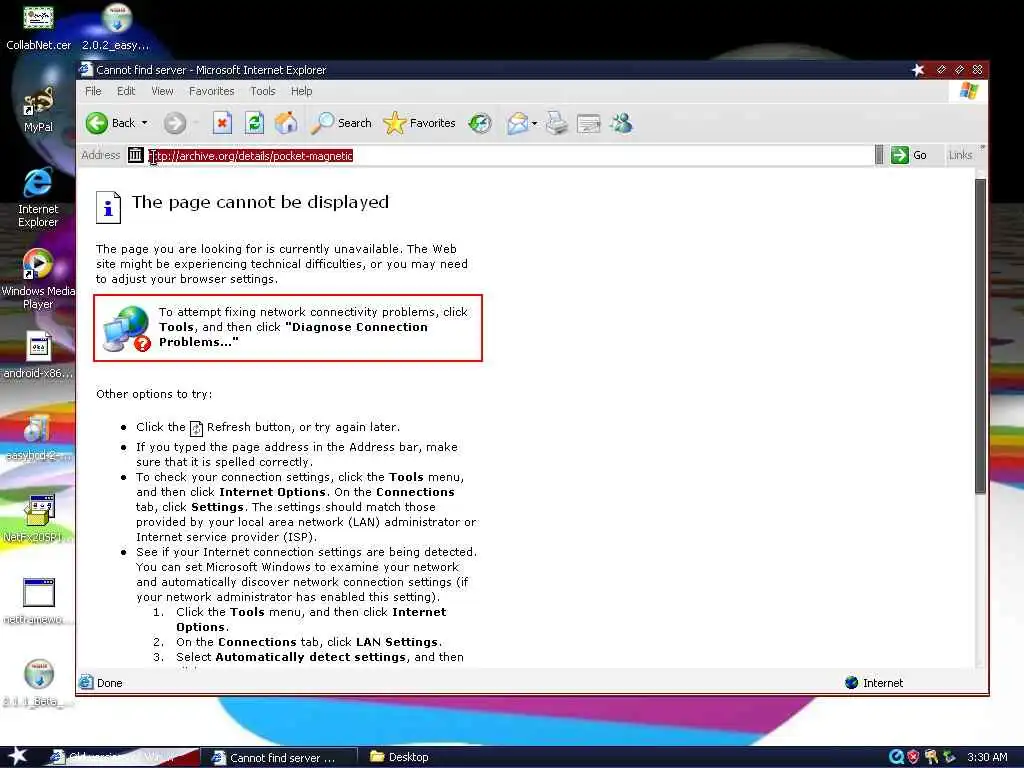1024x768 pixels.
Task: Select the NetFx20SP1 installer icon
Action: pos(38,519)
